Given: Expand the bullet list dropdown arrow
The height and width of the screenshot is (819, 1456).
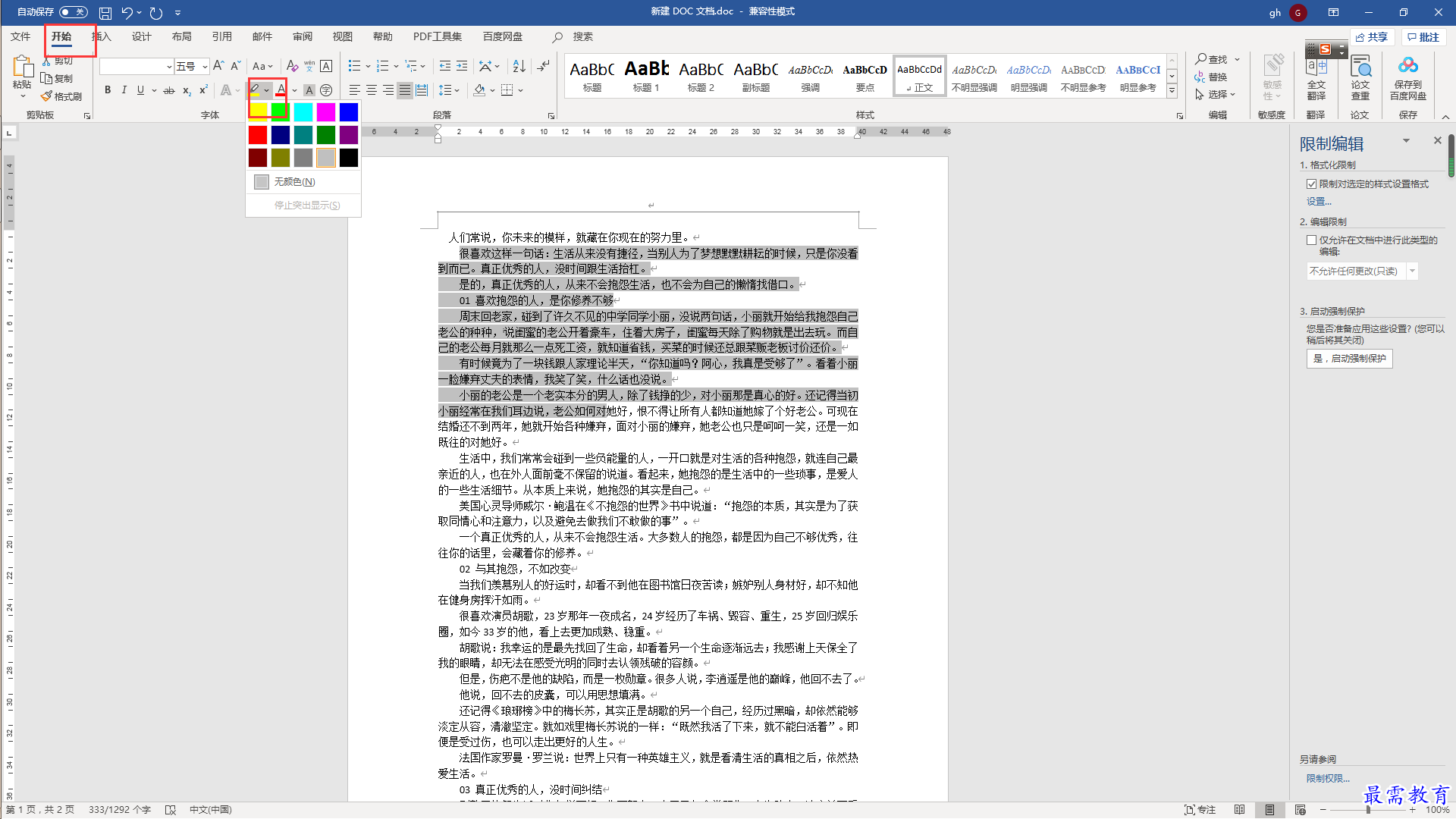Looking at the screenshot, I should [x=368, y=66].
